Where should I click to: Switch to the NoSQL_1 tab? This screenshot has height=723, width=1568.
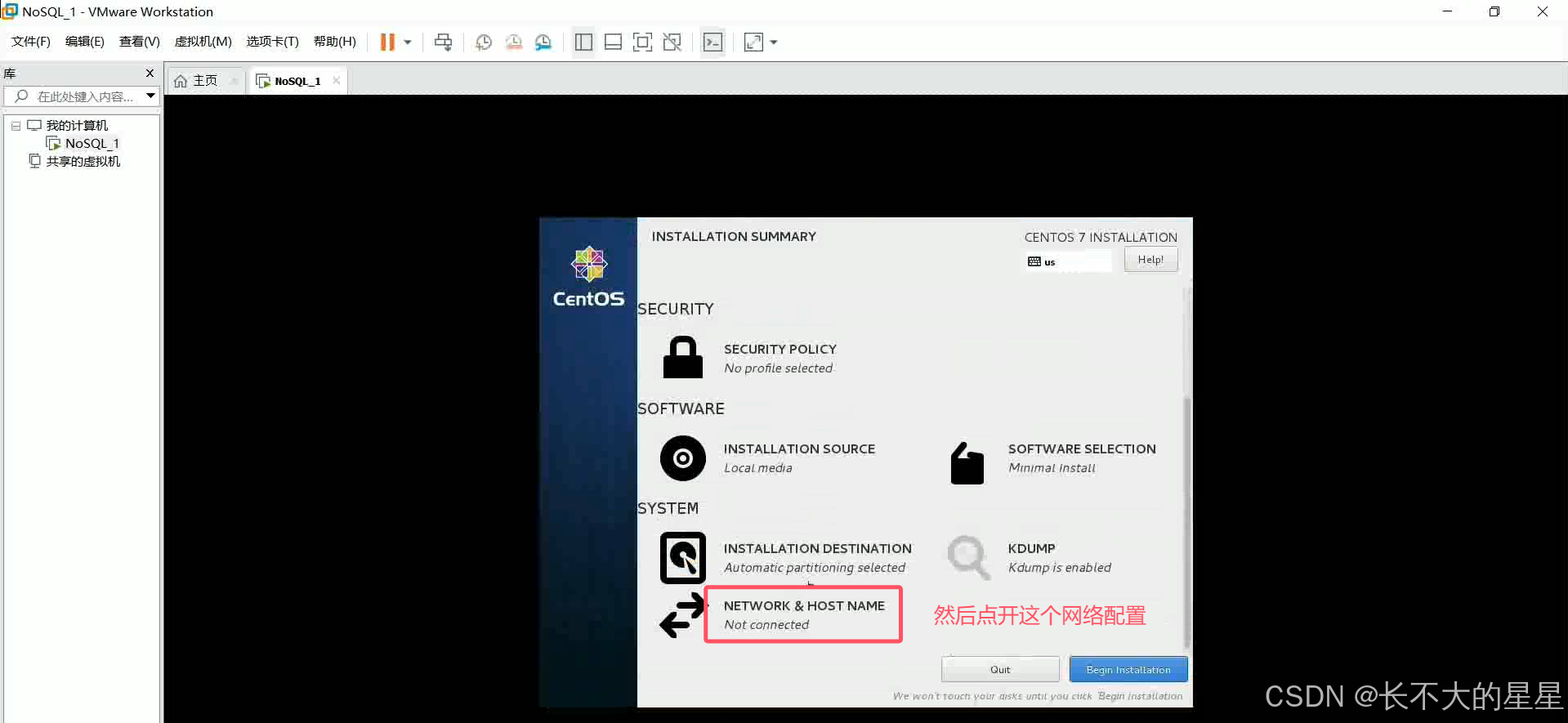point(297,81)
